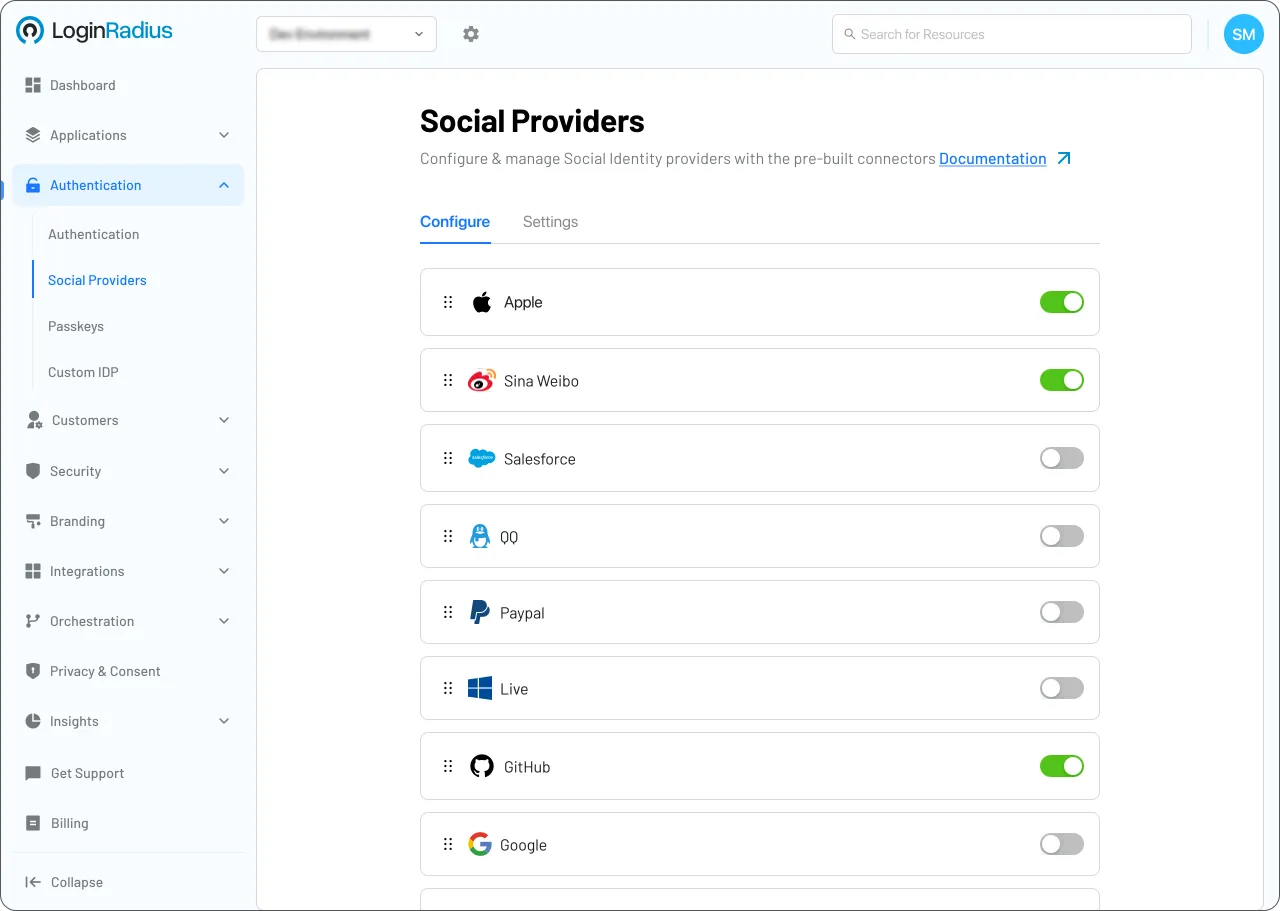Disable the Sina Weibo toggle
The width and height of the screenshot is (1280, 911).
[x=1062, y=380]
